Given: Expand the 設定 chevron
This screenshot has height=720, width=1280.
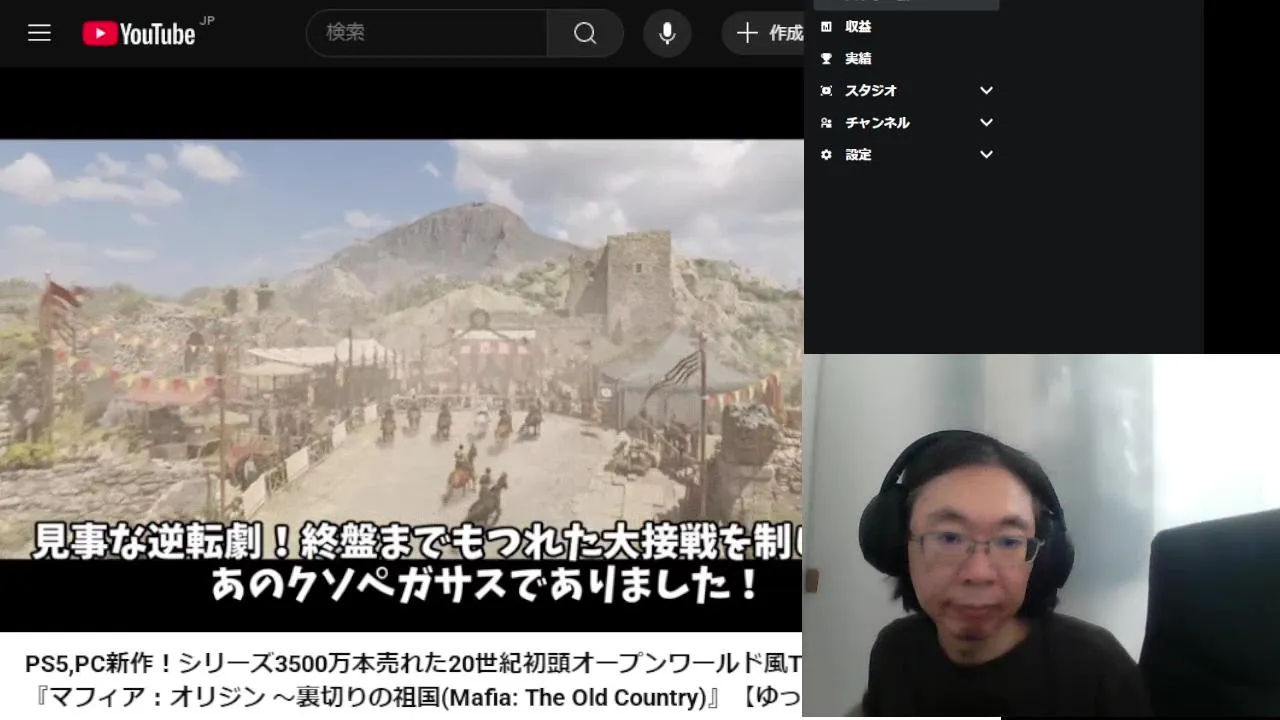Looking at the screenshot, I should (x=986, y=155).
